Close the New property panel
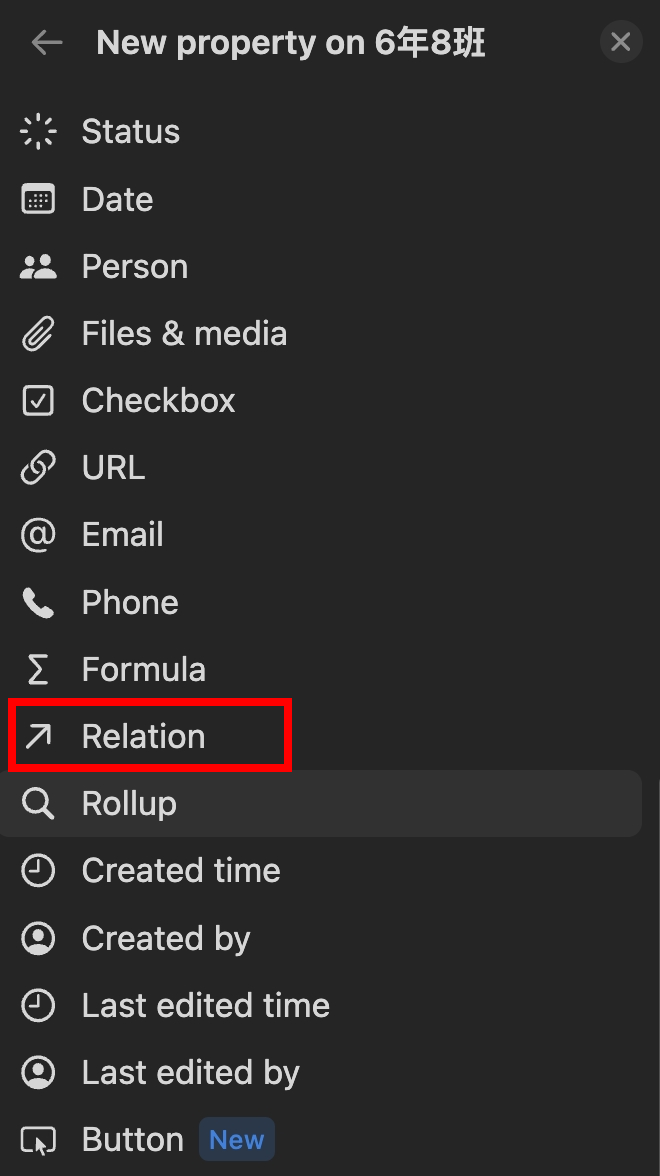 [x=620, y=42]
